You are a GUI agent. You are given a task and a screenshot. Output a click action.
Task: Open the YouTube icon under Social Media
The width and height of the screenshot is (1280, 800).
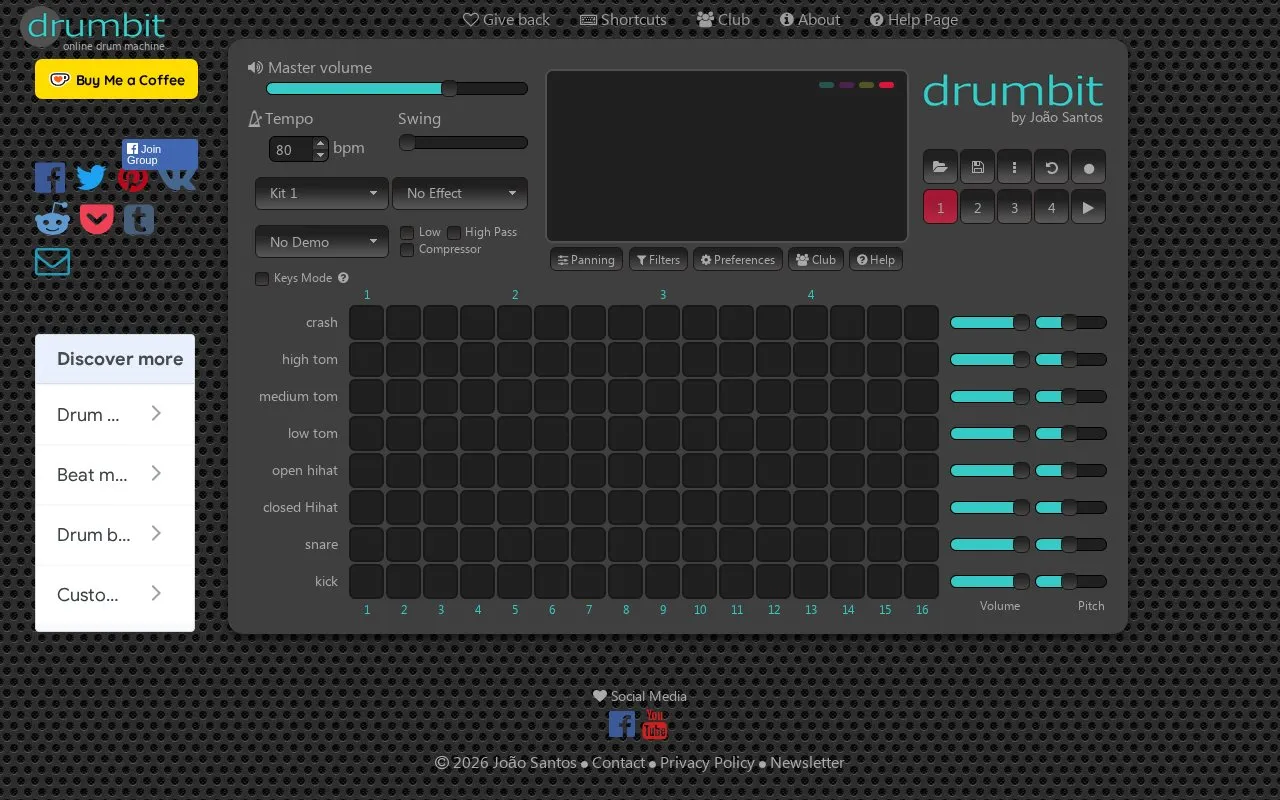click(655, 724)
